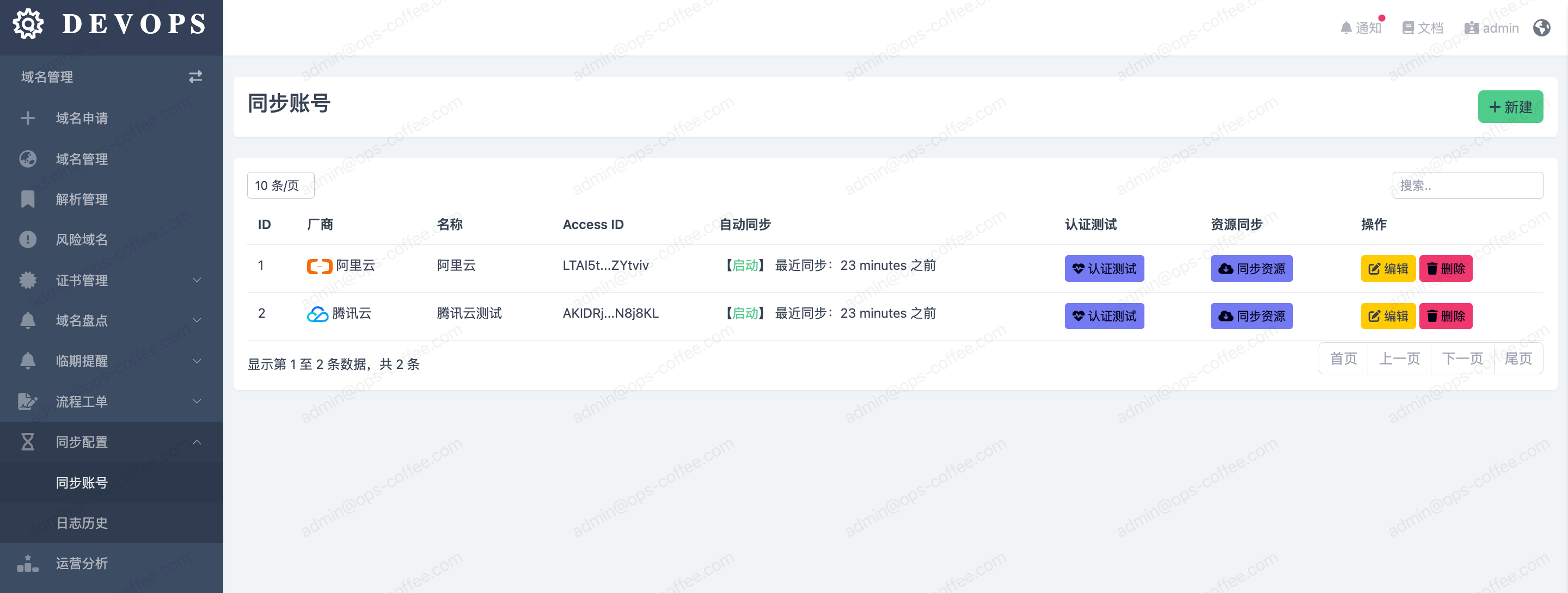
Task: Click the notification bell icon
Action: (1346, 28)
